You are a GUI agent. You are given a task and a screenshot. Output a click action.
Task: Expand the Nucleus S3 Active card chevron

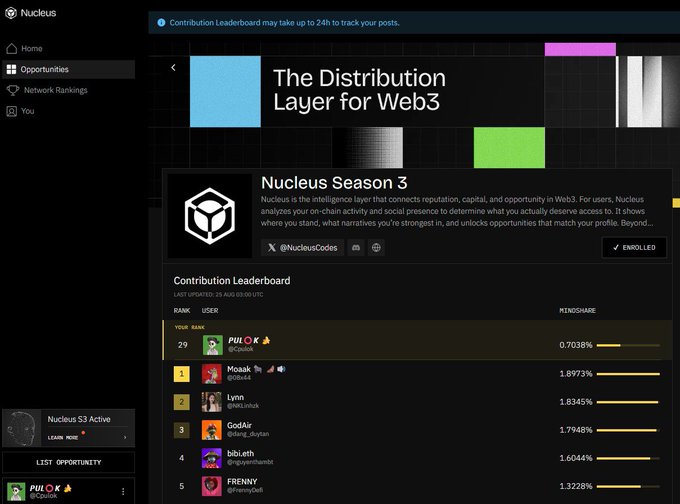coord(125,437)
